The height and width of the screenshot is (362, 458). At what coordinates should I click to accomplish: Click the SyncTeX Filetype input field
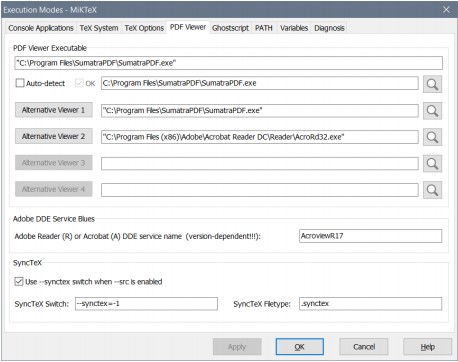370,304
